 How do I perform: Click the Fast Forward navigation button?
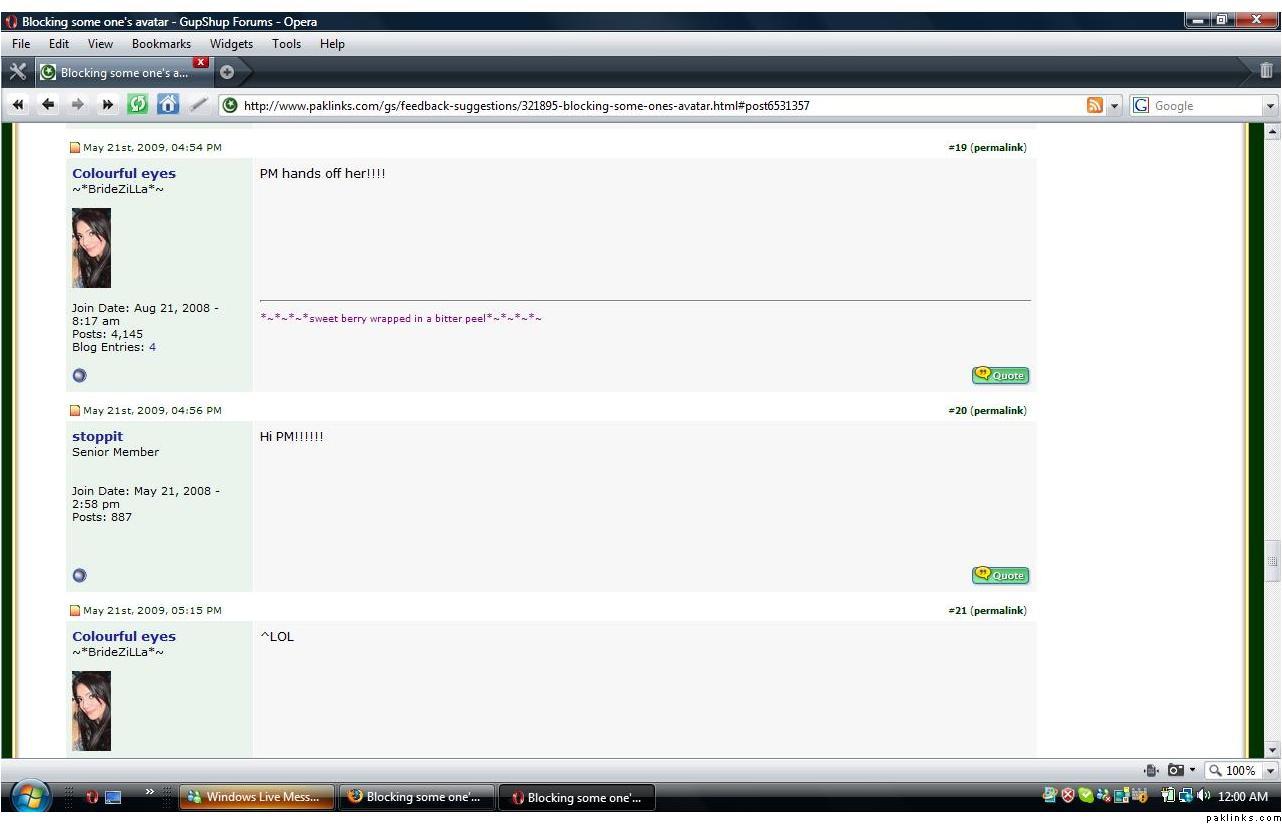tap(108, 105)
